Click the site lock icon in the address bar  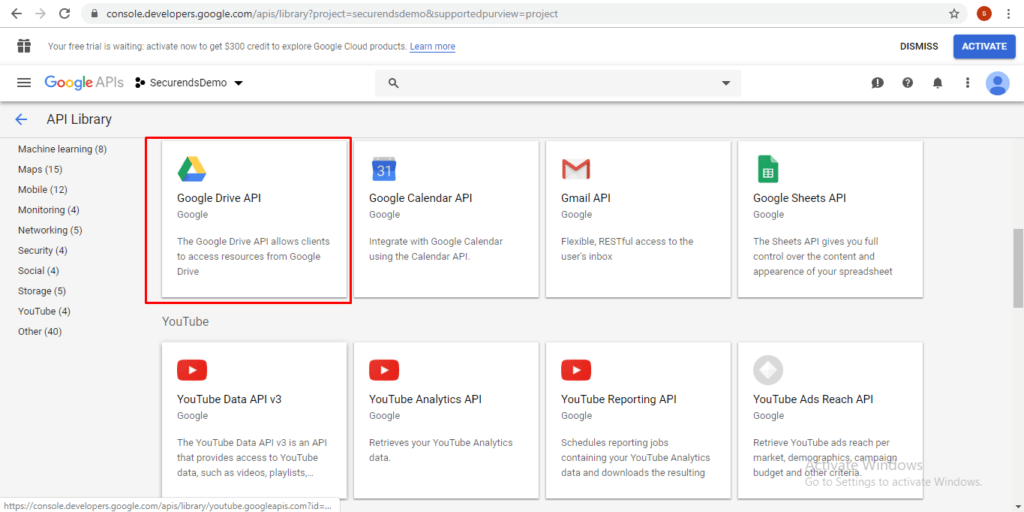[x=95, y=14]
